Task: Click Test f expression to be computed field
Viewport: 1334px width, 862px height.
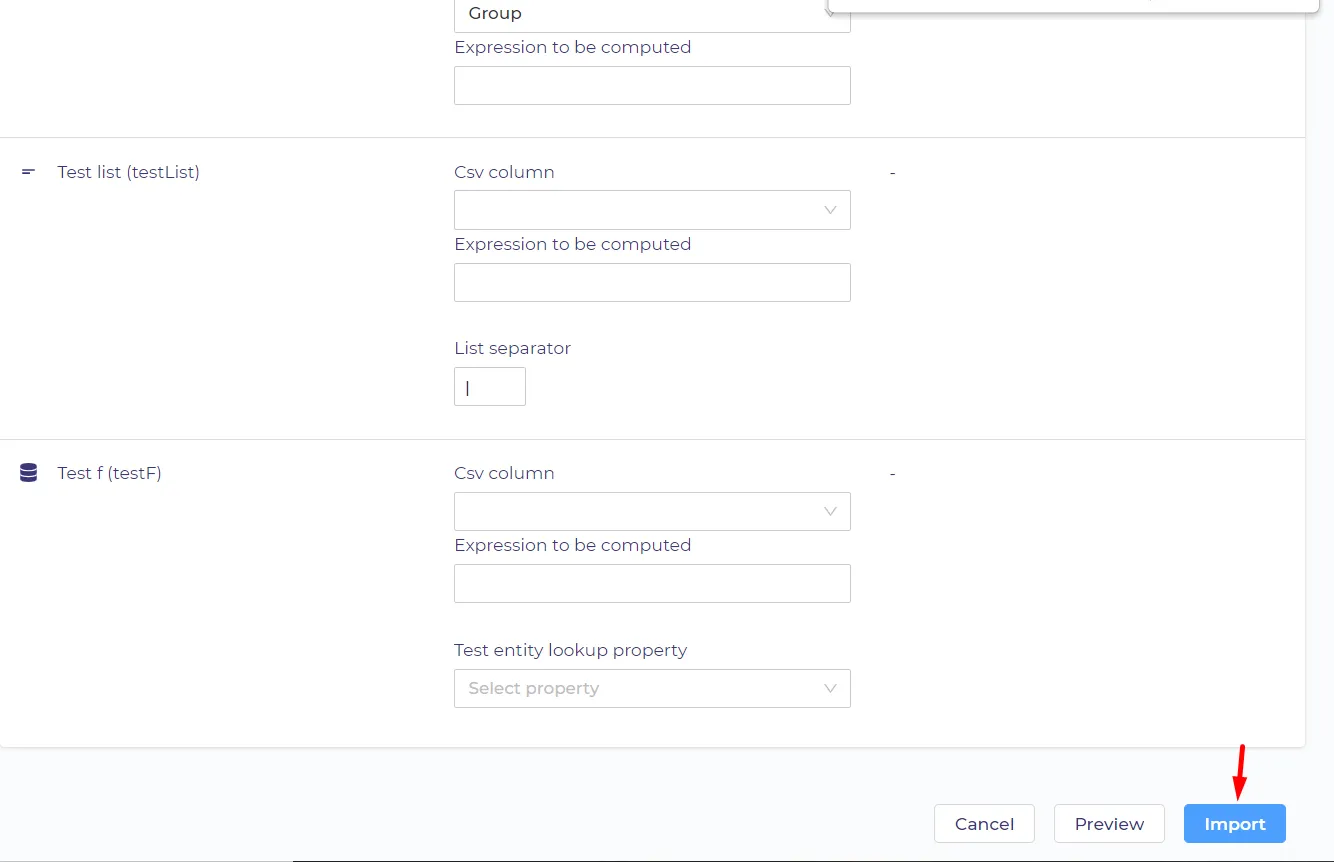Action: click(x=652, y=583)
